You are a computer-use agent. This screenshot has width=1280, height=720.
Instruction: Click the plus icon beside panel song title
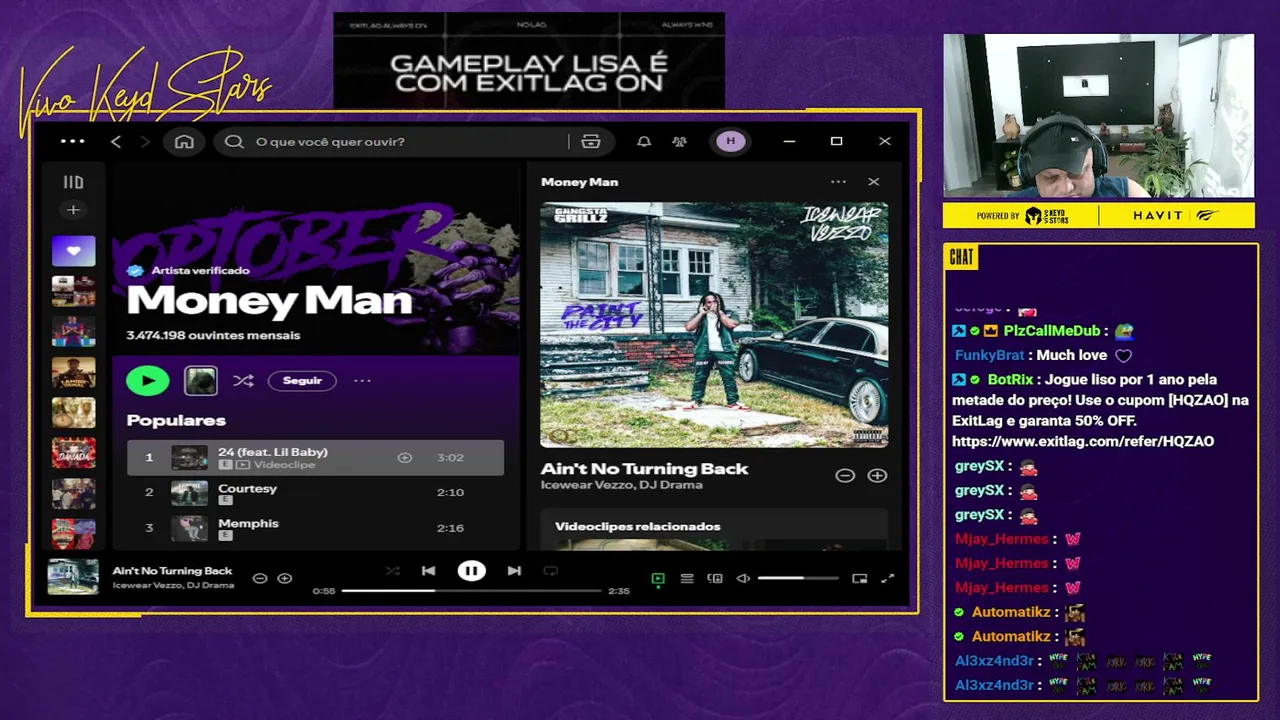(x=877, y=476)
